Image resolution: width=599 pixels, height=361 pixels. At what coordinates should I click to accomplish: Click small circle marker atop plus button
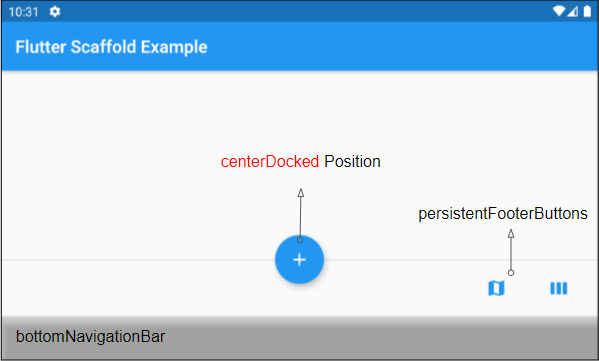click(300, 240)
